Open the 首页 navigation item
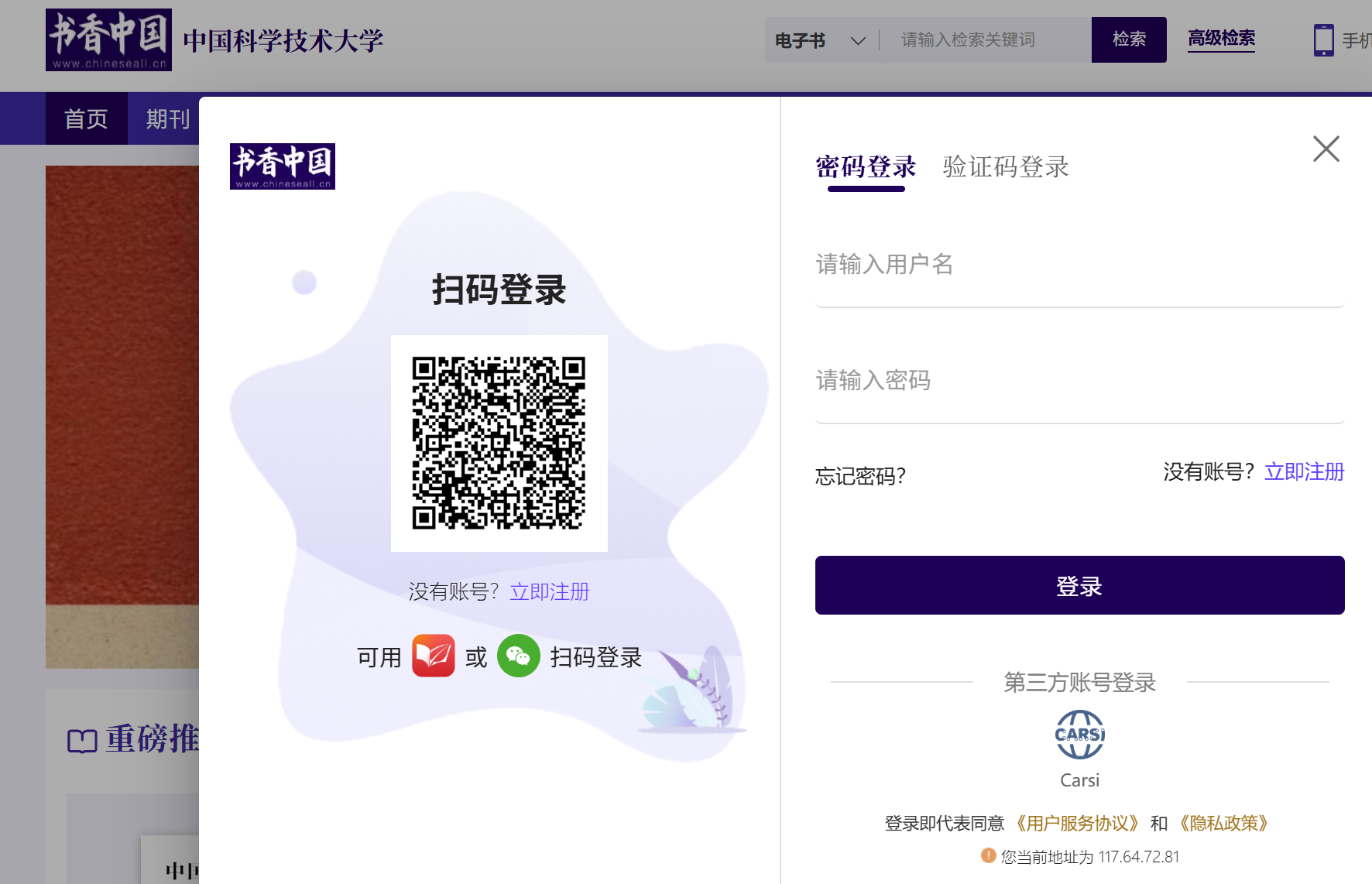 tap(86, 119)
